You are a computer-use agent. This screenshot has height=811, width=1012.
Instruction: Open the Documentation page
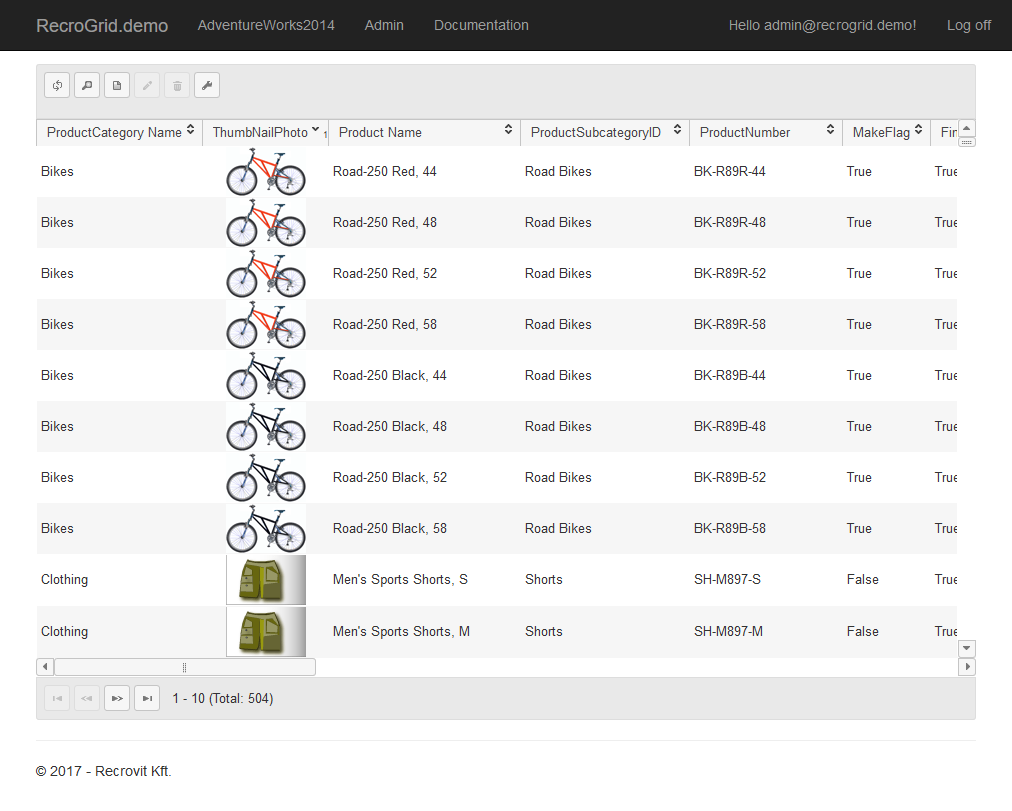481,25
